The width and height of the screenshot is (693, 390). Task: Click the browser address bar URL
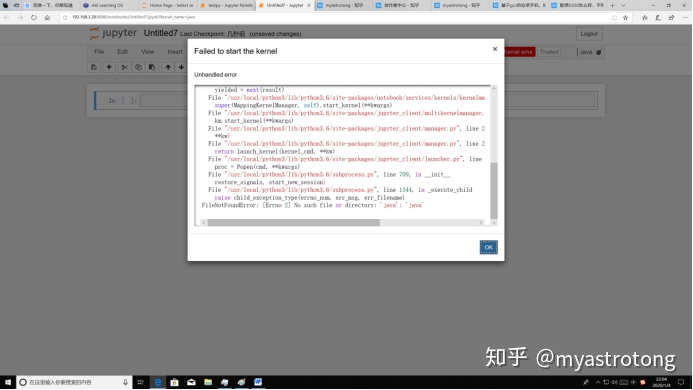133,17
